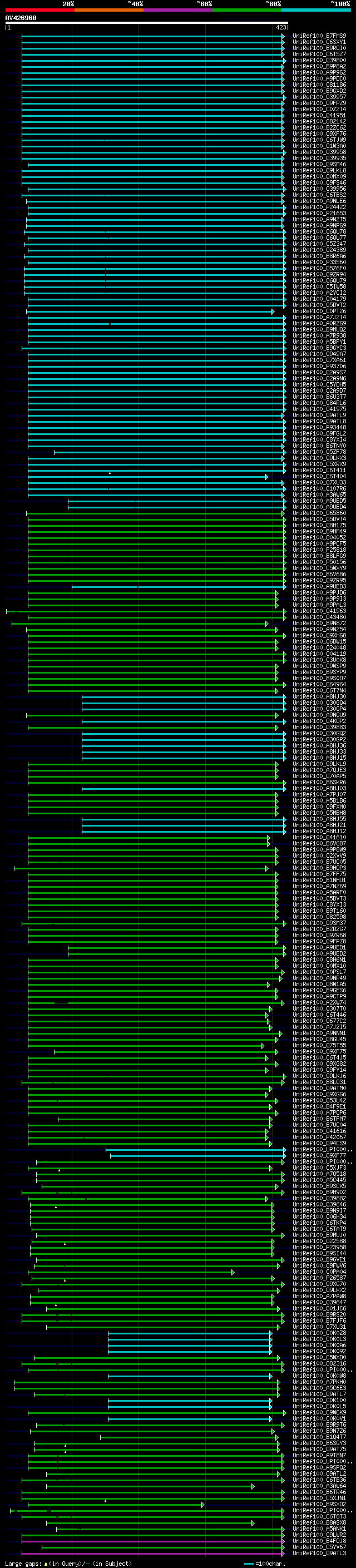Click hit label UniRef100_Q39956
Viewport: 356px width, 1568px height.
[x=319, y=189]
